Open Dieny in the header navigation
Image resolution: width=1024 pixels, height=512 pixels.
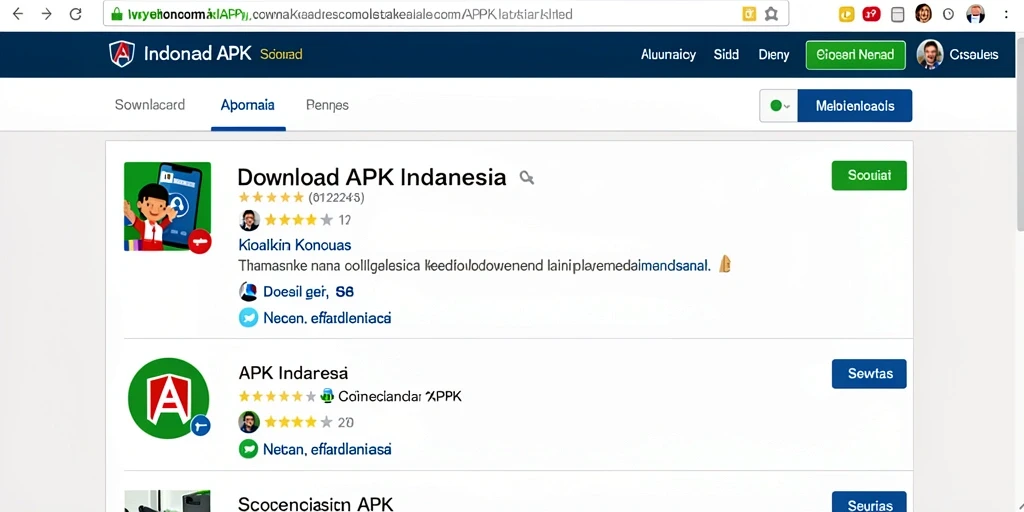[x=774, y=55]
